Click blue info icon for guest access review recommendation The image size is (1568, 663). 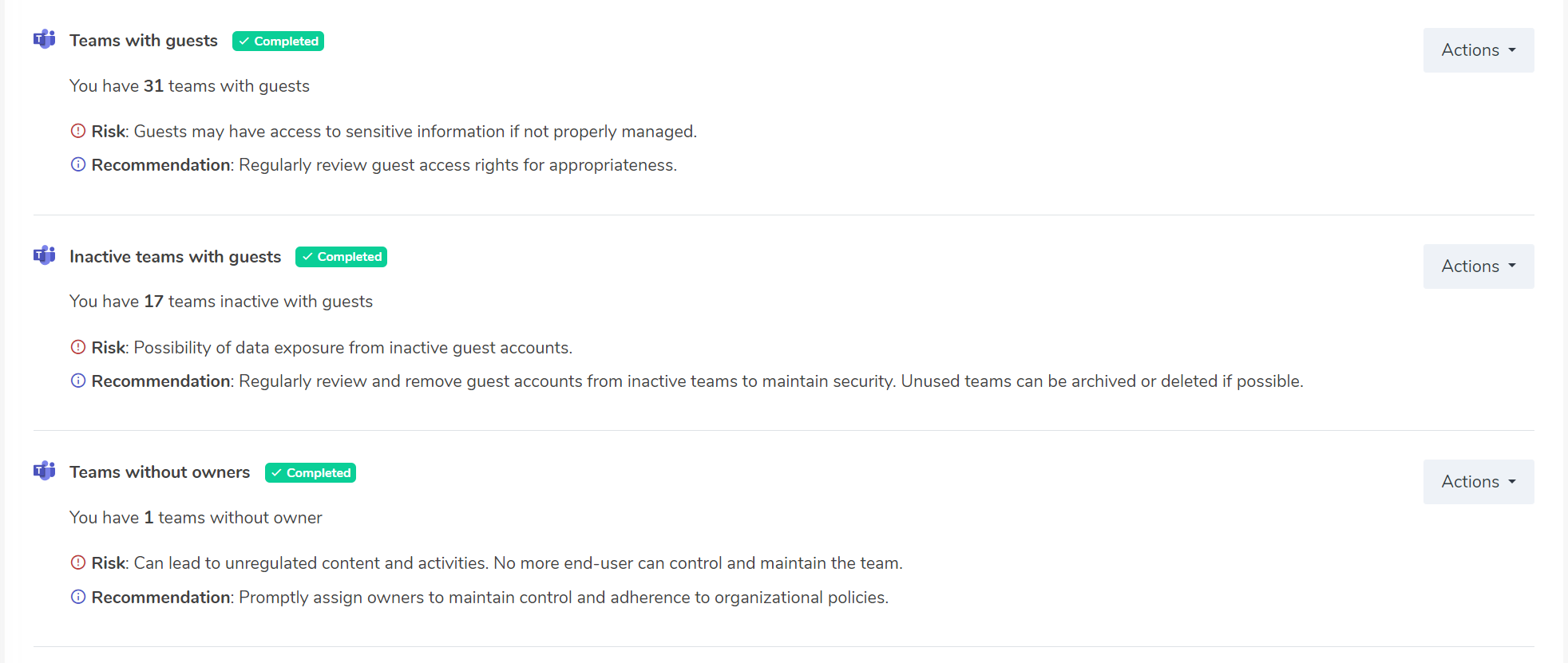pyautogui.click(x=78, y=164)
